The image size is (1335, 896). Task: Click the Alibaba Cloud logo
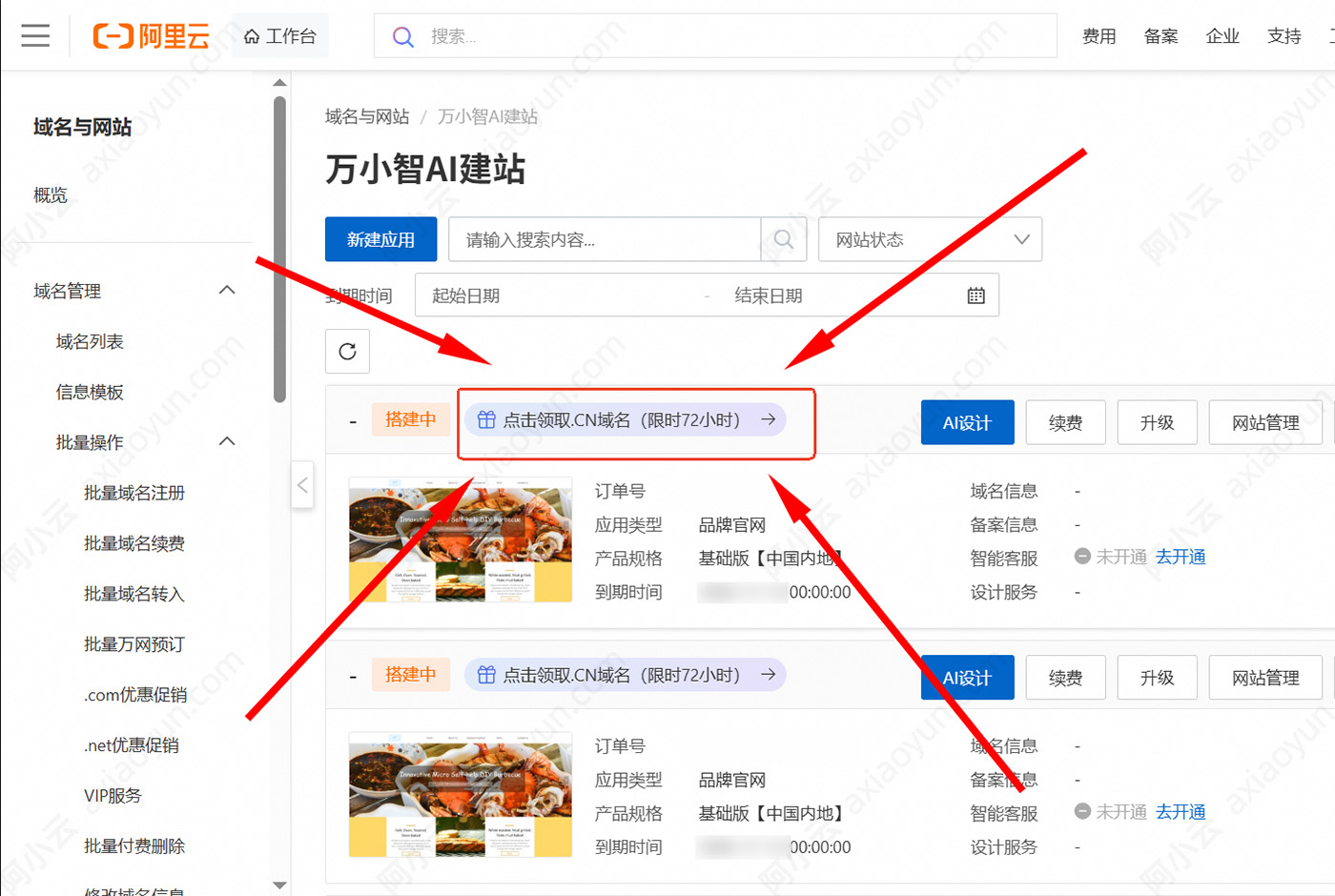[x=151, y=36]
